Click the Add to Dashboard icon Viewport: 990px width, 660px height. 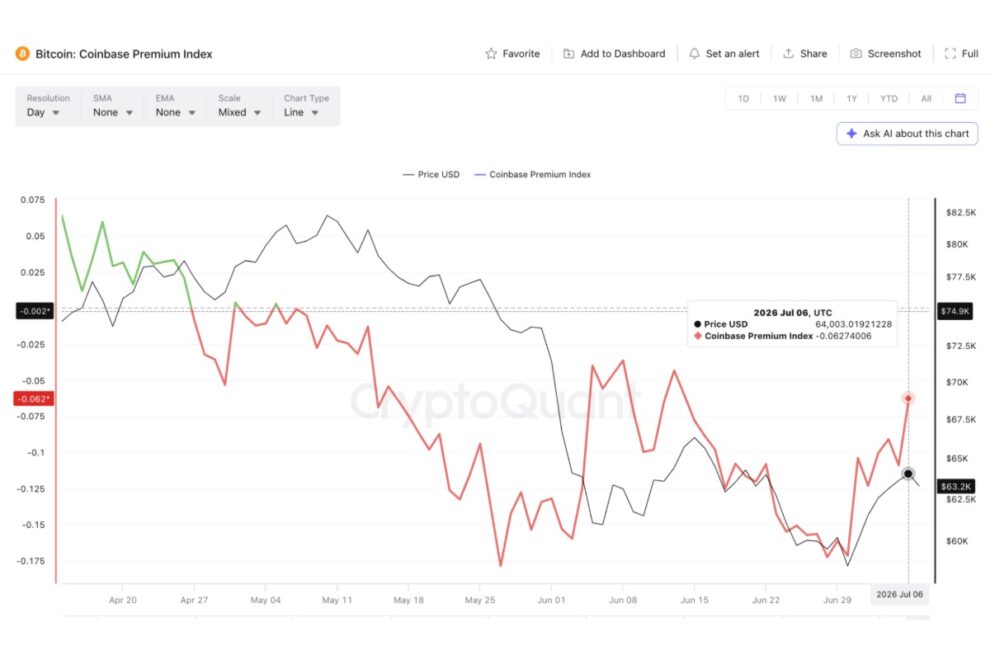(568, 54)
